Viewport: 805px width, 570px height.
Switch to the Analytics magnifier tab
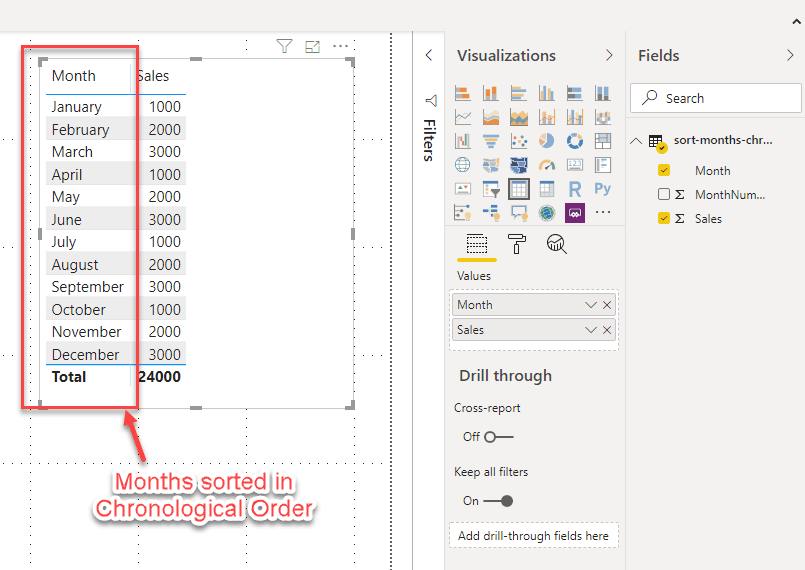coord(556,243)
